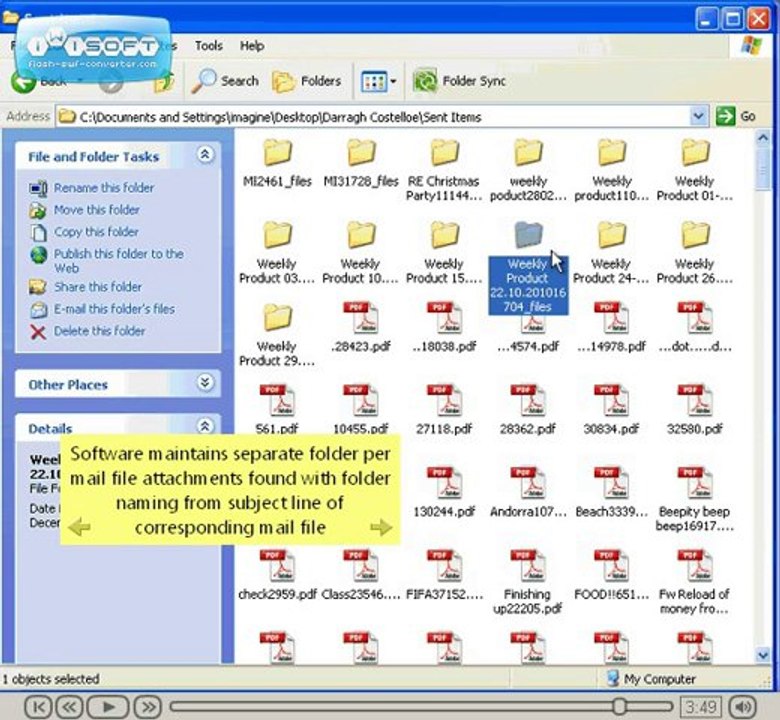Select the RE Christmas Party folder
780x720 pixels.
click(x=444, y=170)
